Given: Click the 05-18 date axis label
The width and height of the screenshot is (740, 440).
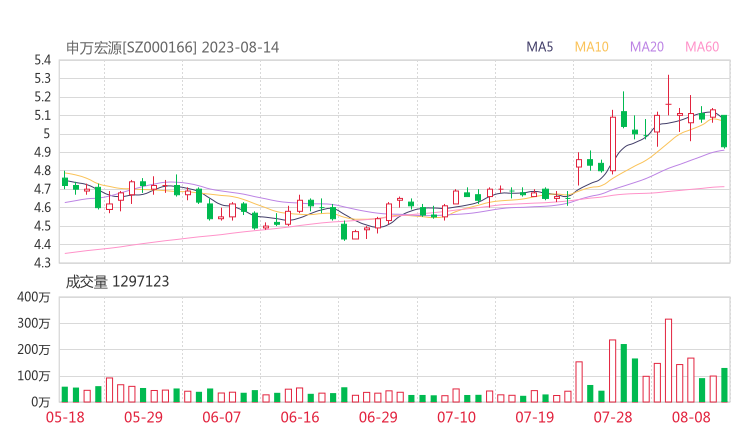Looking at the screenshot, I should 65,417.
